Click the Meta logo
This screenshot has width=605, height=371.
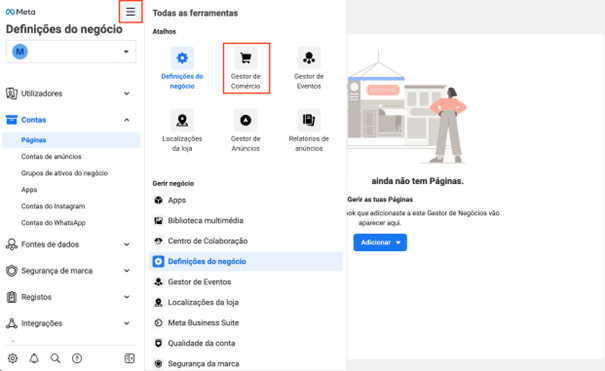[x=20, y=12]
